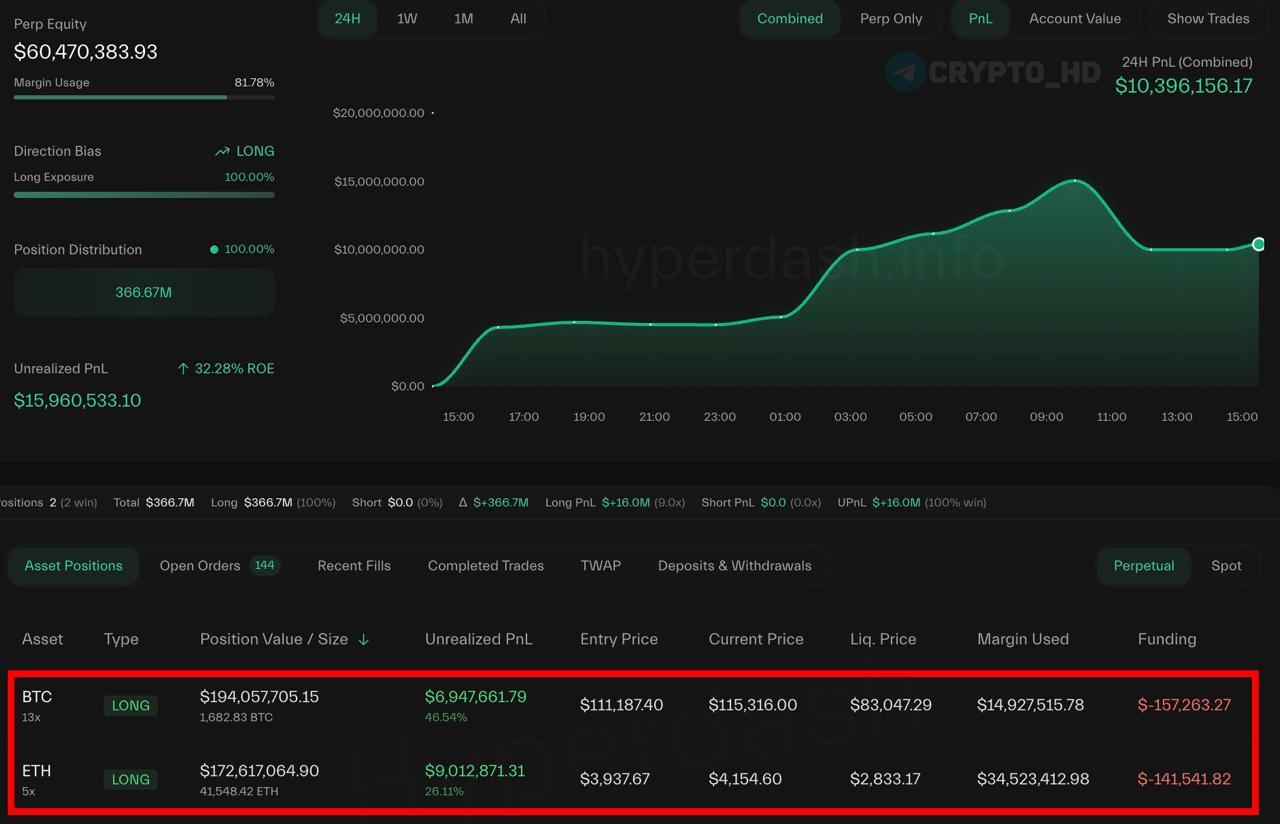Toggle chart to Account Value
The height and width of the screenshot is (824, 1280).
tap(1075, 19)
